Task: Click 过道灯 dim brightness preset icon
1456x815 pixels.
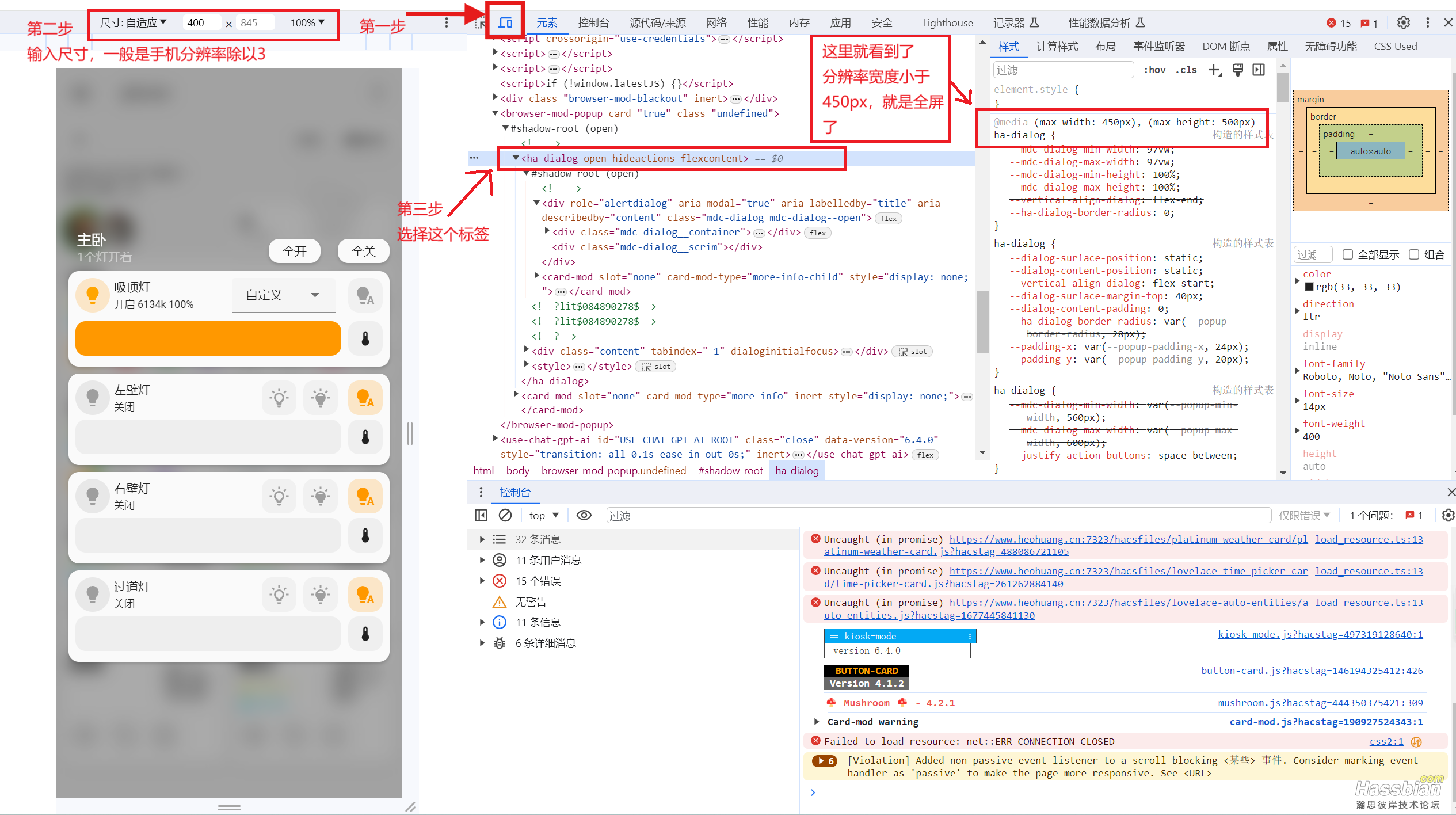Action: point(279,595)
